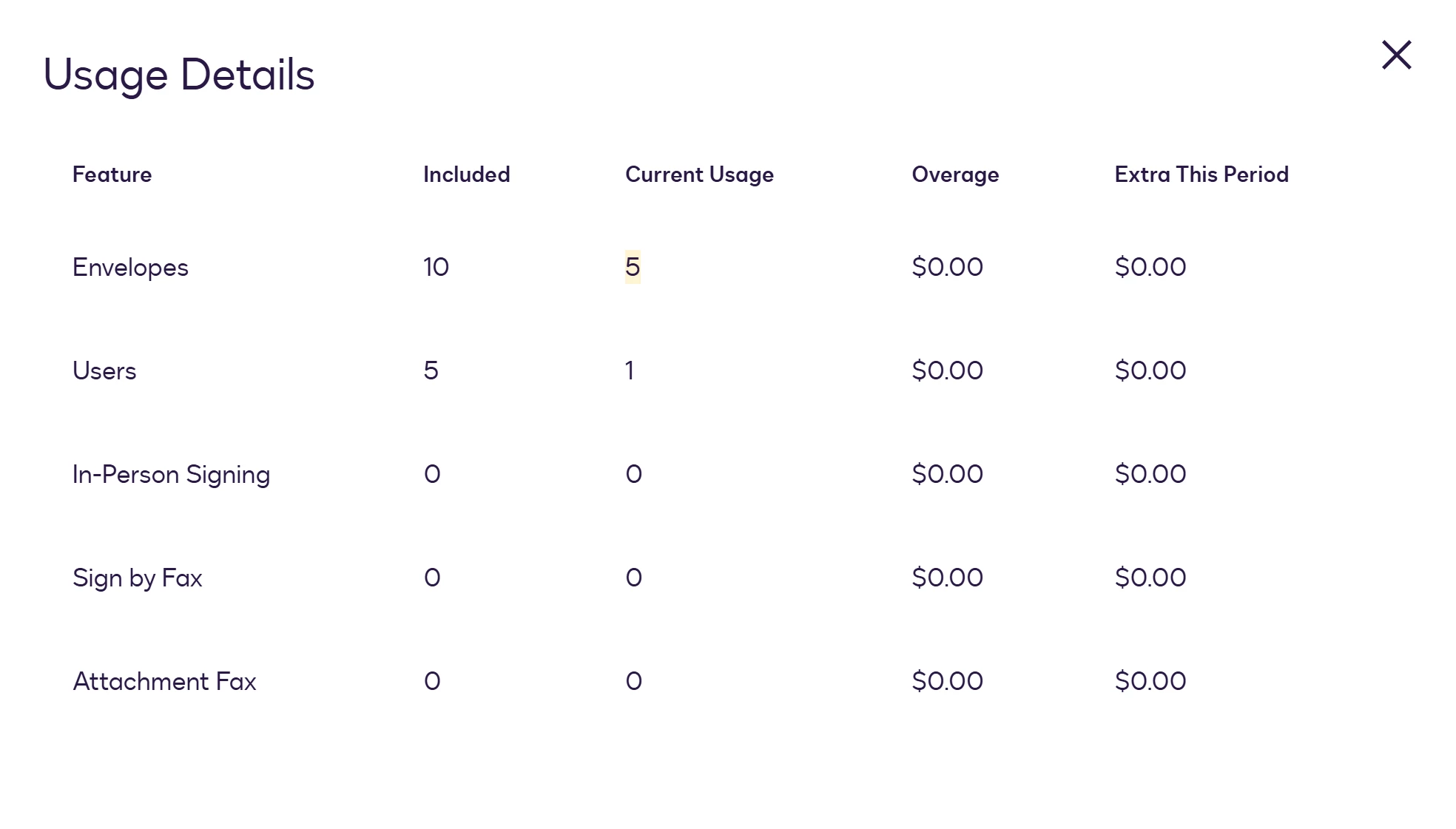Click the Overage column header
This screenshot has height=829, width=1456.
(x=955, y=175)
